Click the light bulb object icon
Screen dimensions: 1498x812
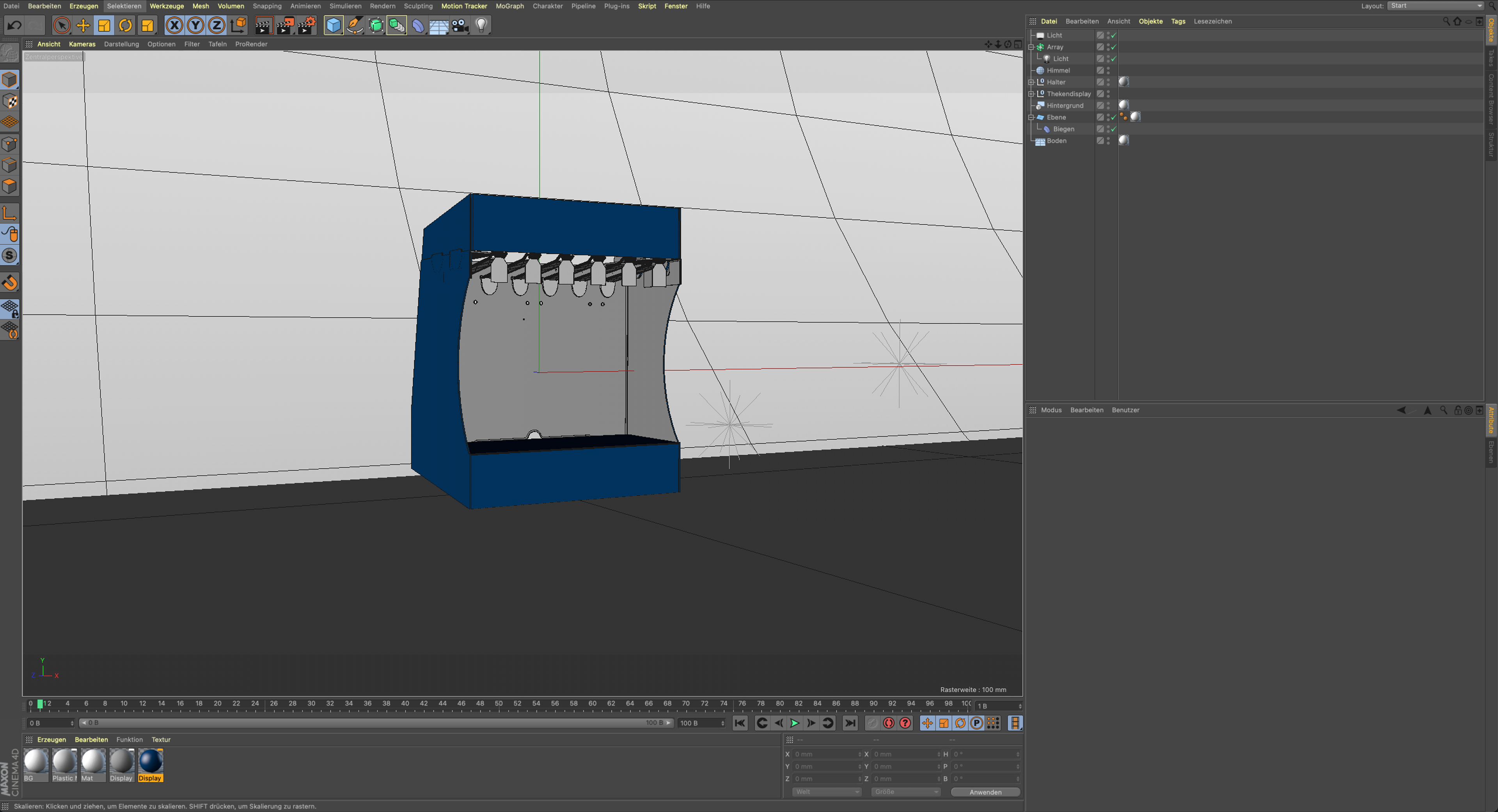[481, 26]
